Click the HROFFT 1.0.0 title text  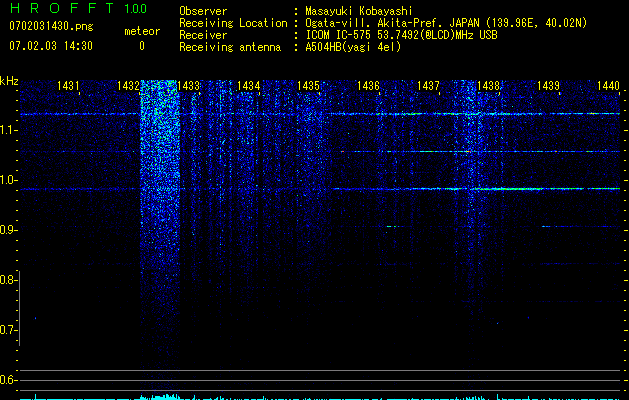coord(78,8)
